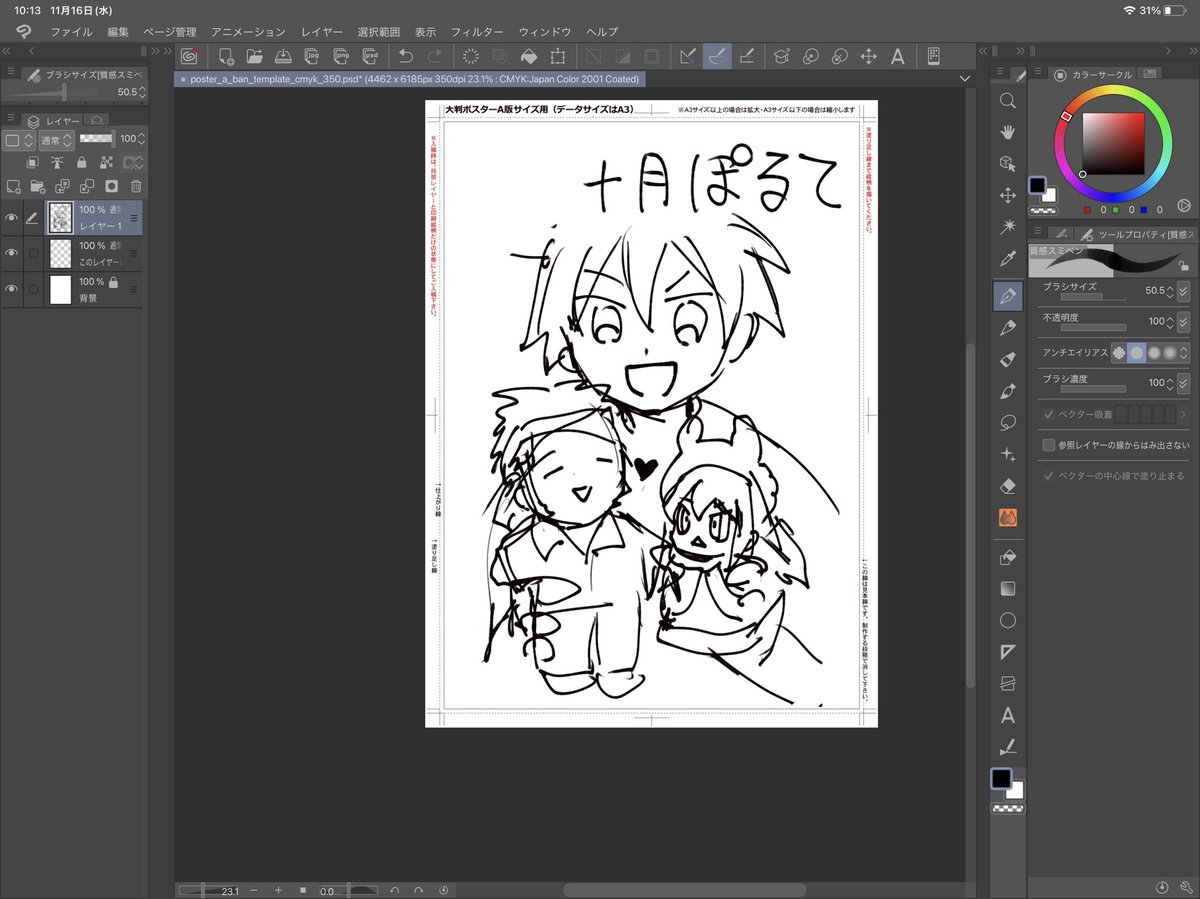Click the black main color swatch in Color Circle

point(1037,186)
